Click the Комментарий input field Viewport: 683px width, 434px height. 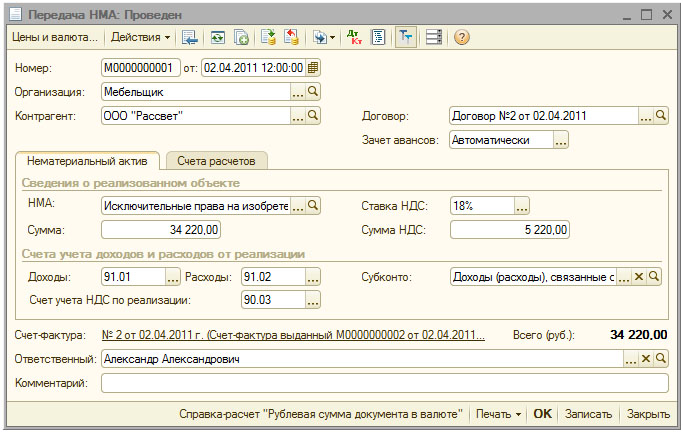(385, 383)
